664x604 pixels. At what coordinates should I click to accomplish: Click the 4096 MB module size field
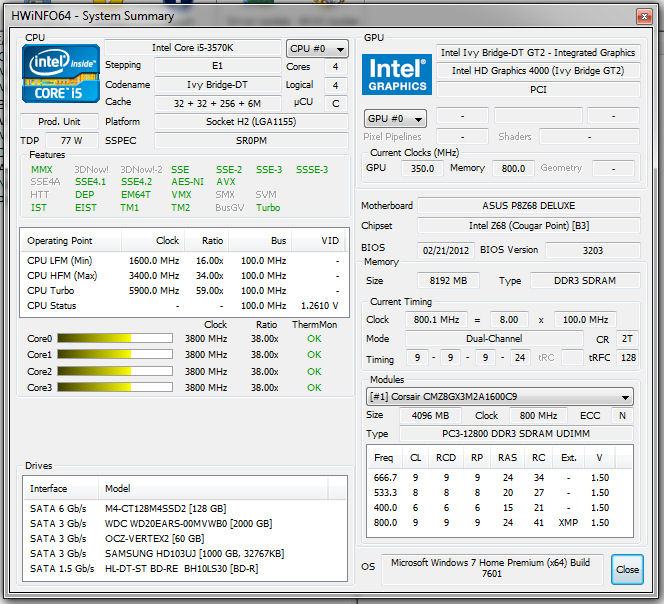430,416
